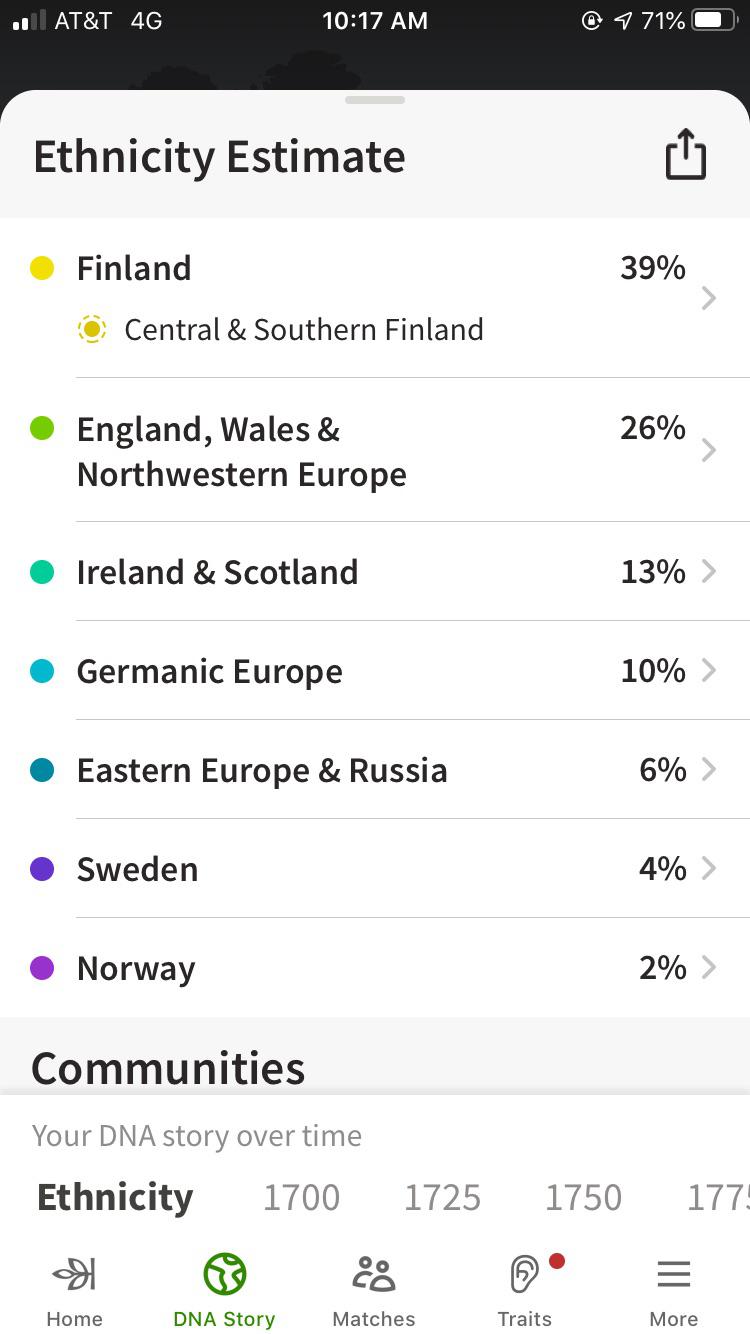Open Germanic Europe 10% chevron
Image resolution: width=750 pixels, height=1334 pixels.
[x=708, y=670]
